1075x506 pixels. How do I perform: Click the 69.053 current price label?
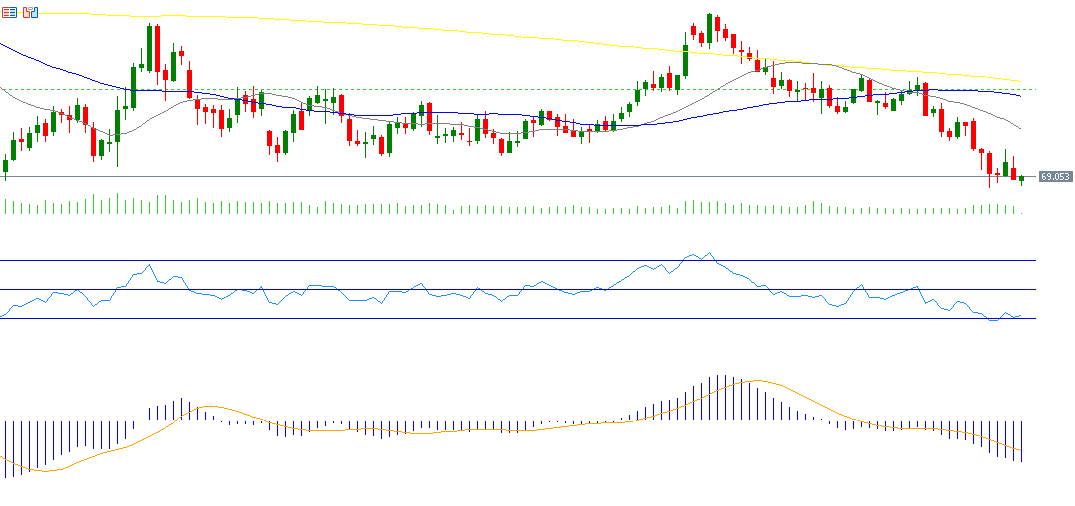click(x=1055, y=176)
